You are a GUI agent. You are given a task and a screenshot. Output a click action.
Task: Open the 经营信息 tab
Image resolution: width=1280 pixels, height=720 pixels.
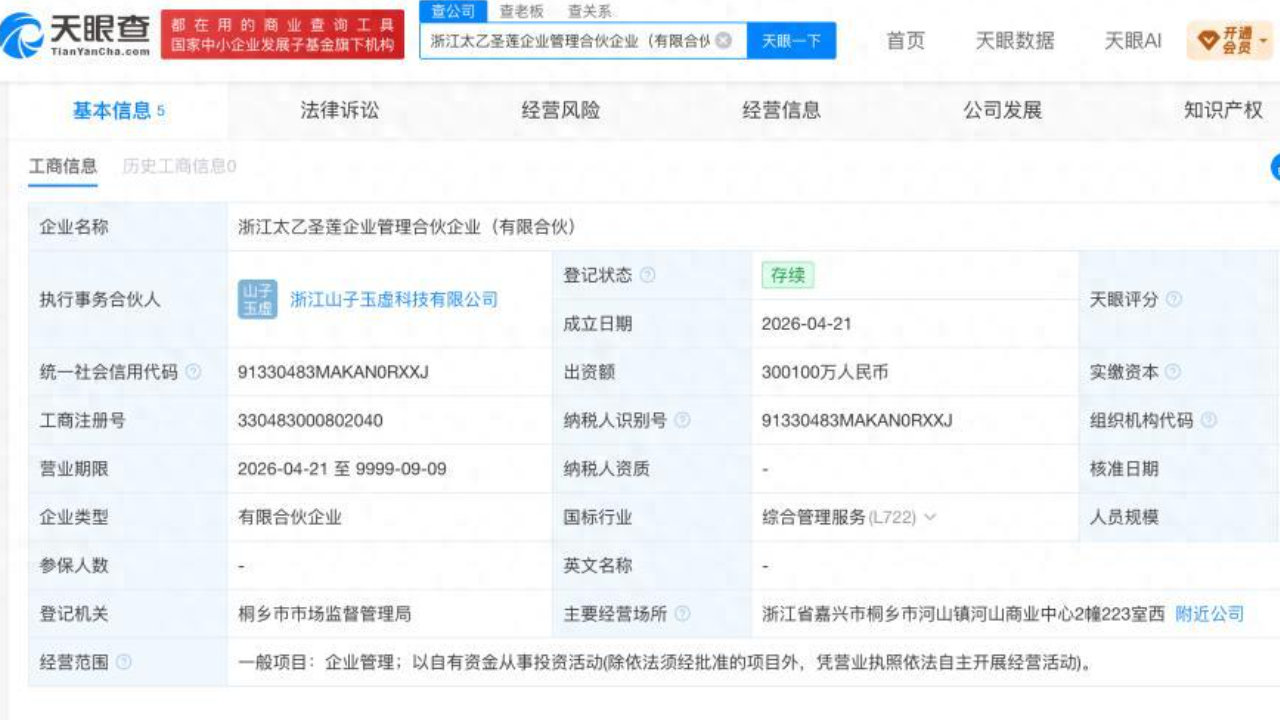[781, 110]
